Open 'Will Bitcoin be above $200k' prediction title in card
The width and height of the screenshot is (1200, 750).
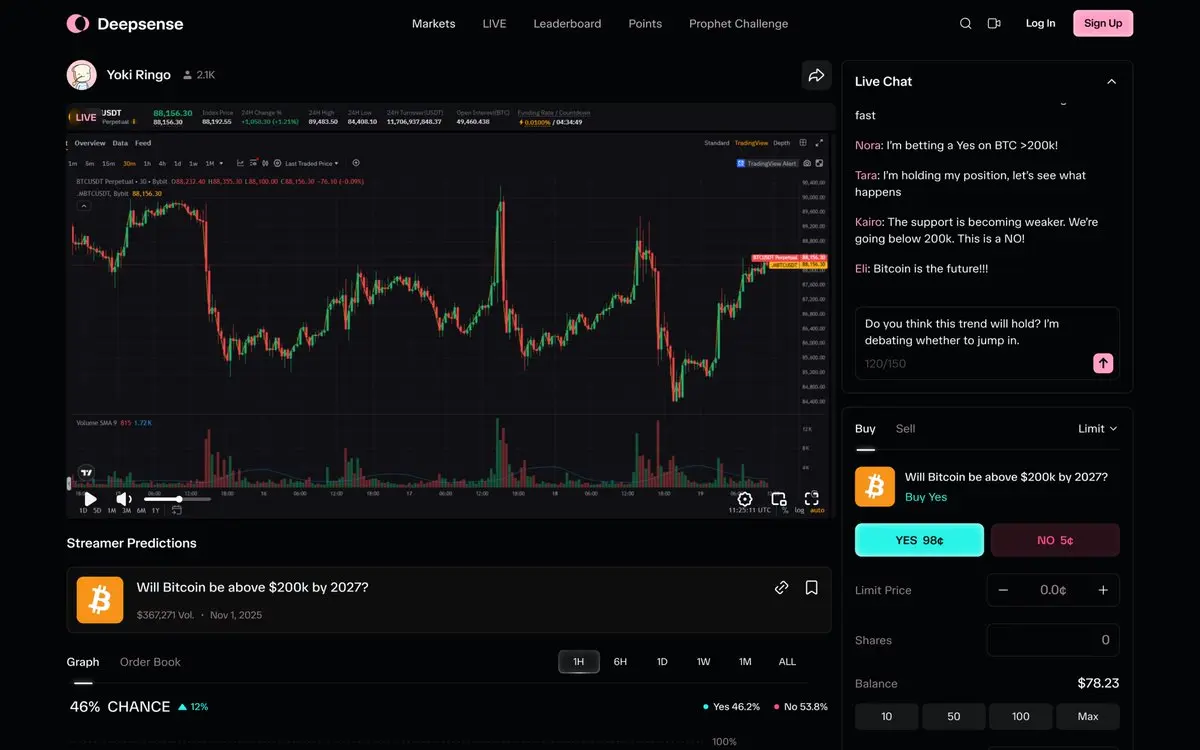pyautogui.click(x=252, y=587)
